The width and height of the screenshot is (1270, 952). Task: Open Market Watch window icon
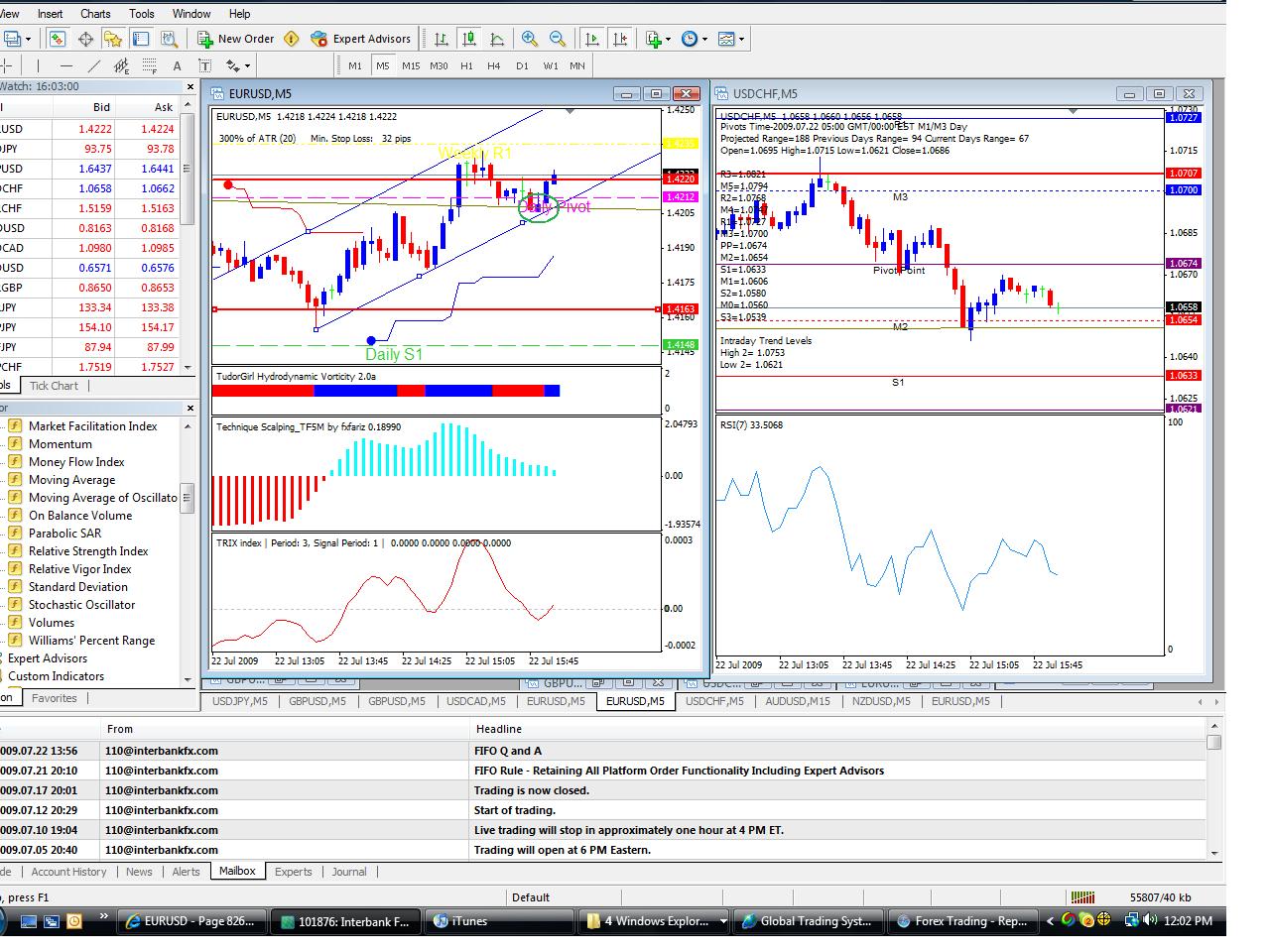pos(58,39)
